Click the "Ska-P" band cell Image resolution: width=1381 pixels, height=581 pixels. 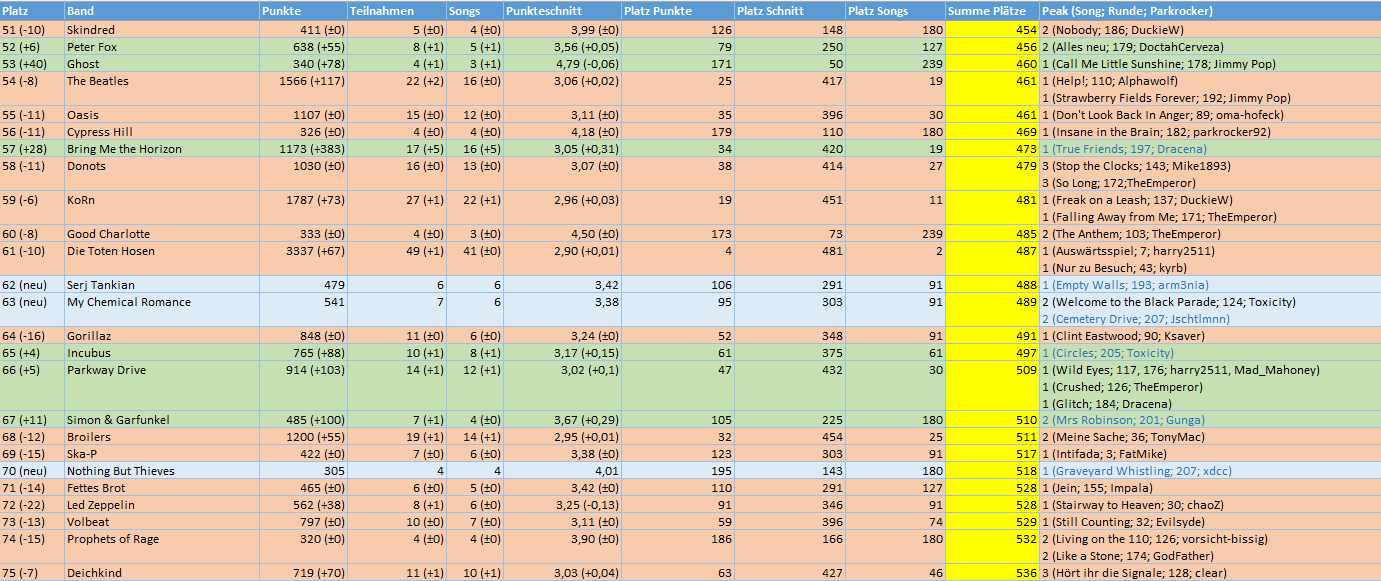click(161, 454)
